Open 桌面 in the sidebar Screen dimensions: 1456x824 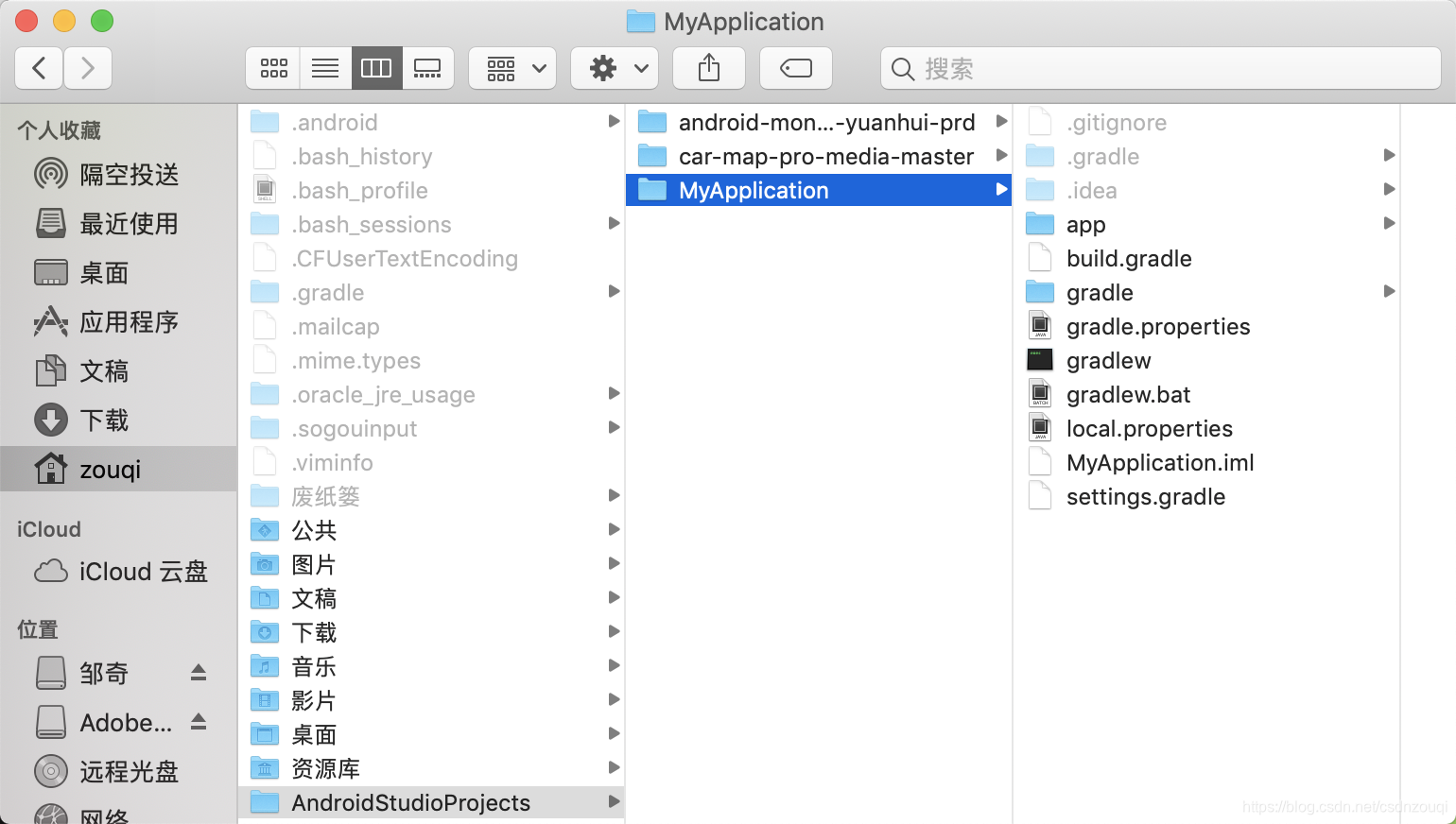[118, 273]
